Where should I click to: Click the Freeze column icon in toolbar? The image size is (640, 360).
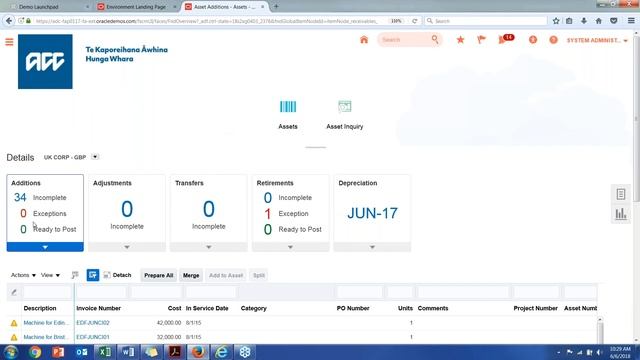point(75,275)
